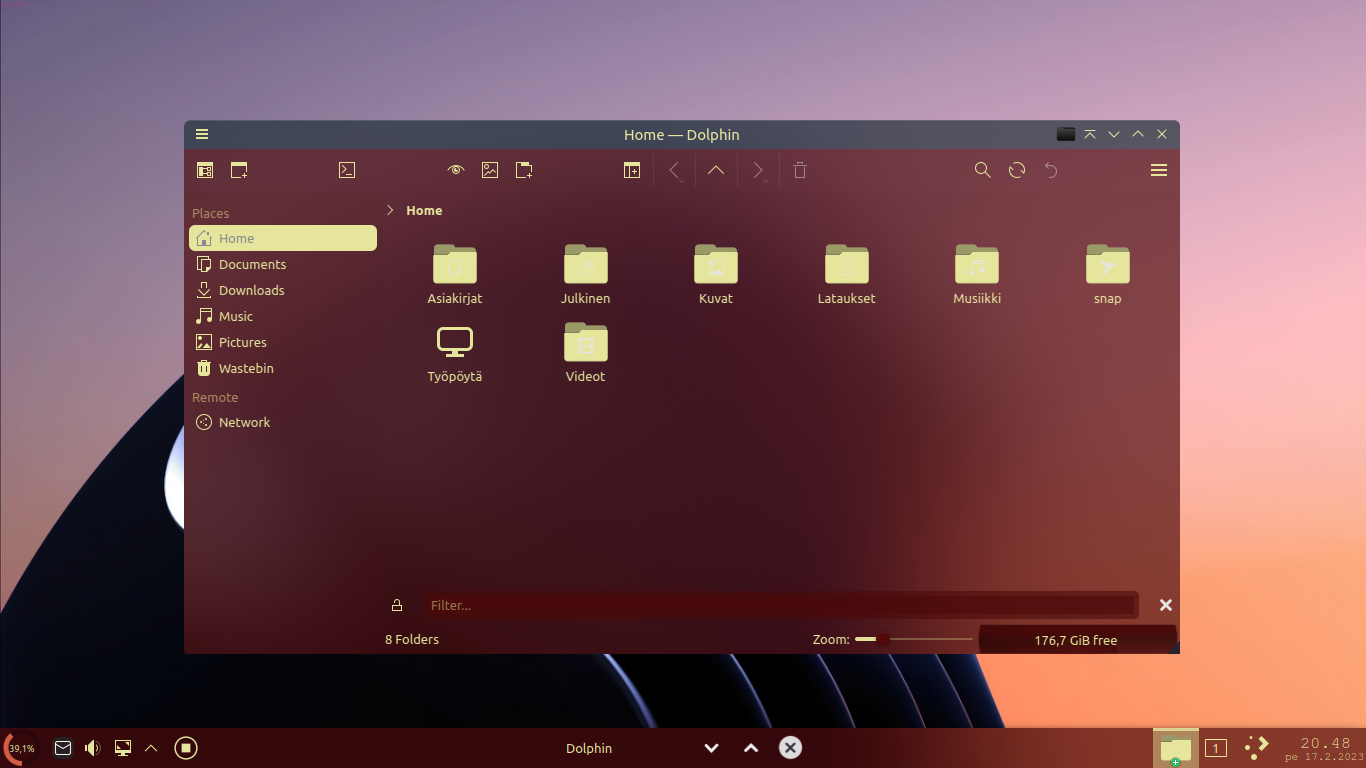Click the up chevron in bottom panel
Viewport: 1366px width, 768px height.
(751, 748)
